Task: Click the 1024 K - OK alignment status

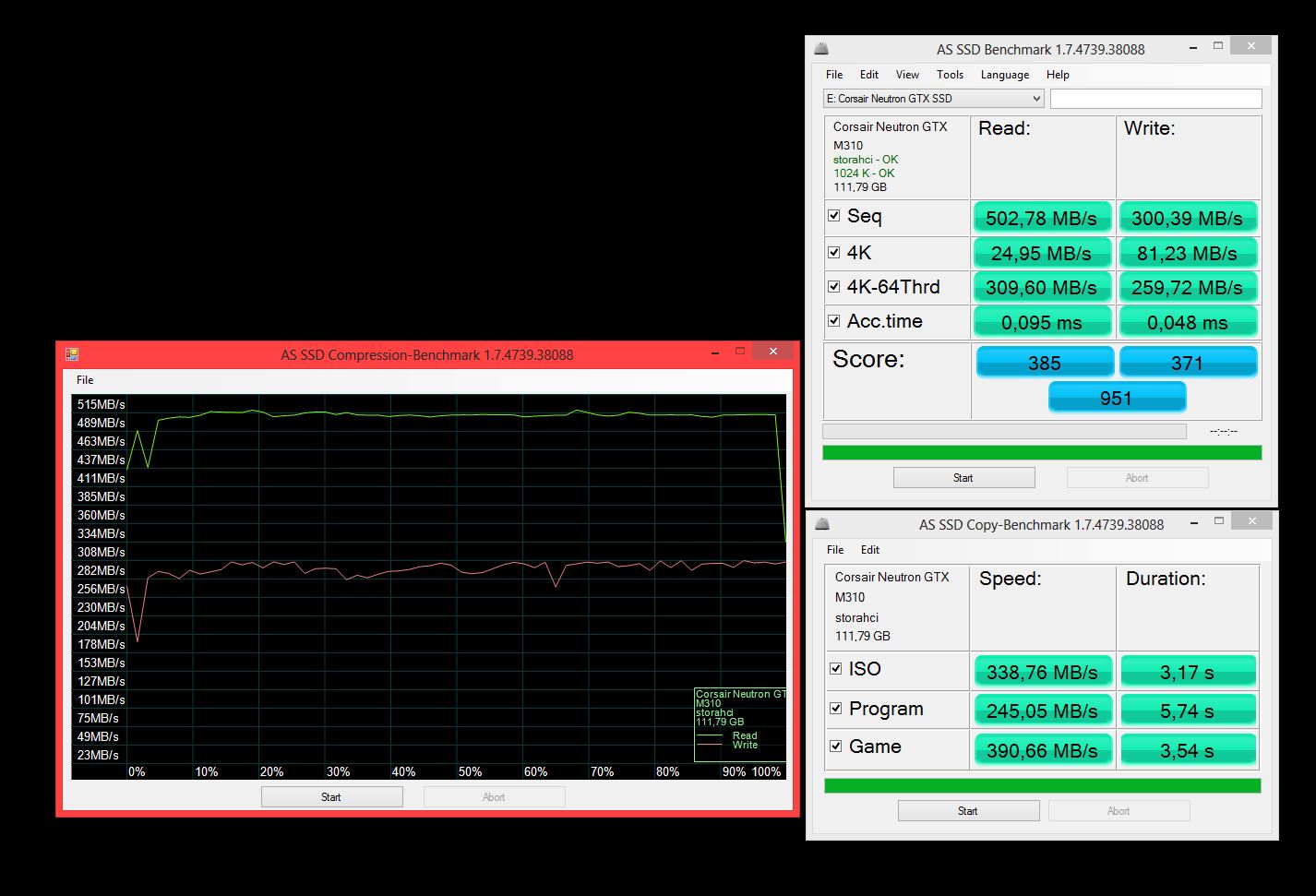Action: coord(864,173)
